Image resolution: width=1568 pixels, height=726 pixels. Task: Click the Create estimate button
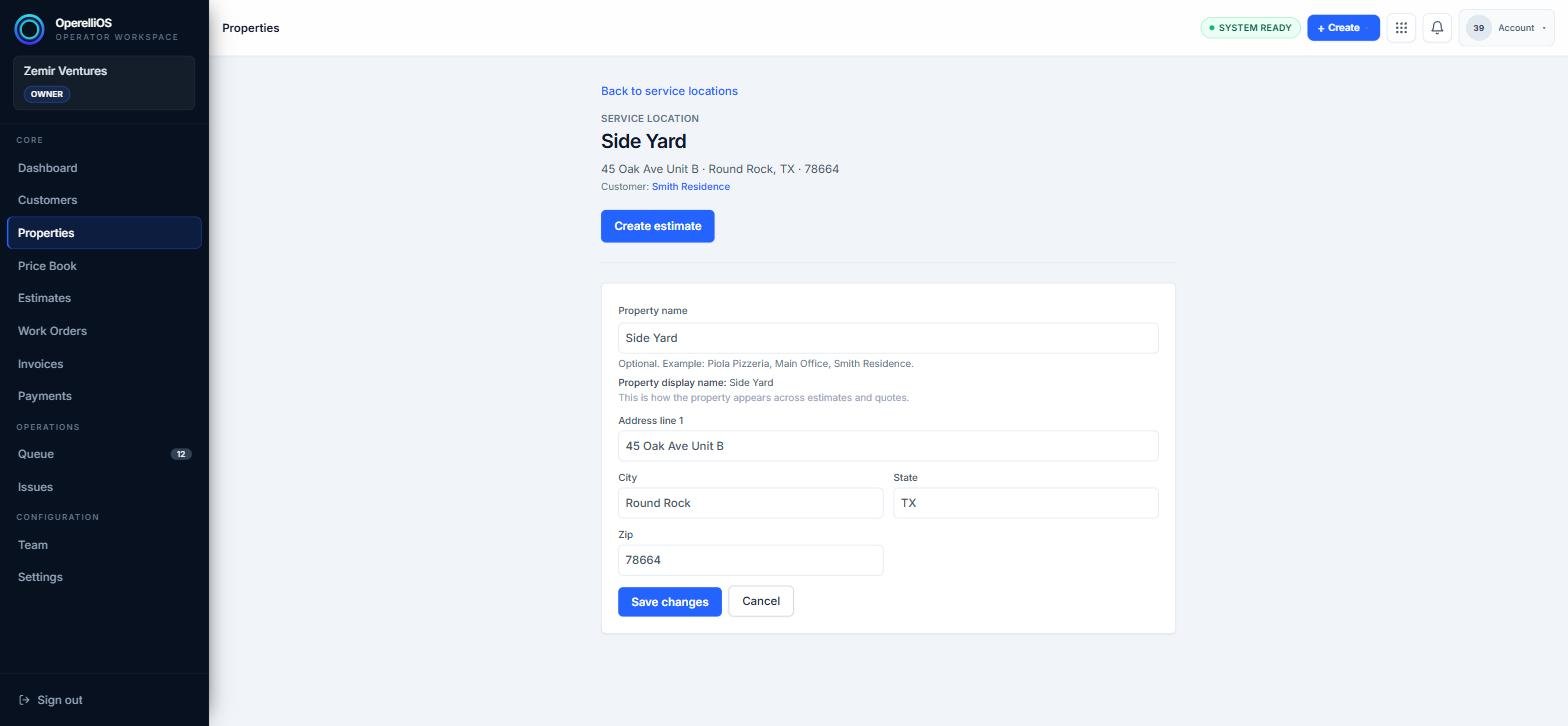[658, 226]
